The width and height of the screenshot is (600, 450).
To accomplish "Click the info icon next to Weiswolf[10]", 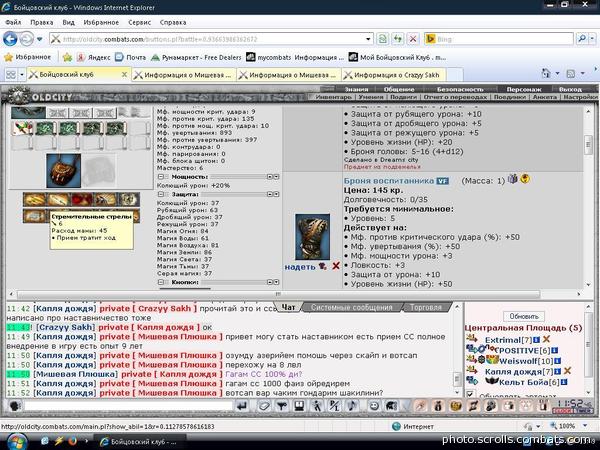I will coord(558,361).
